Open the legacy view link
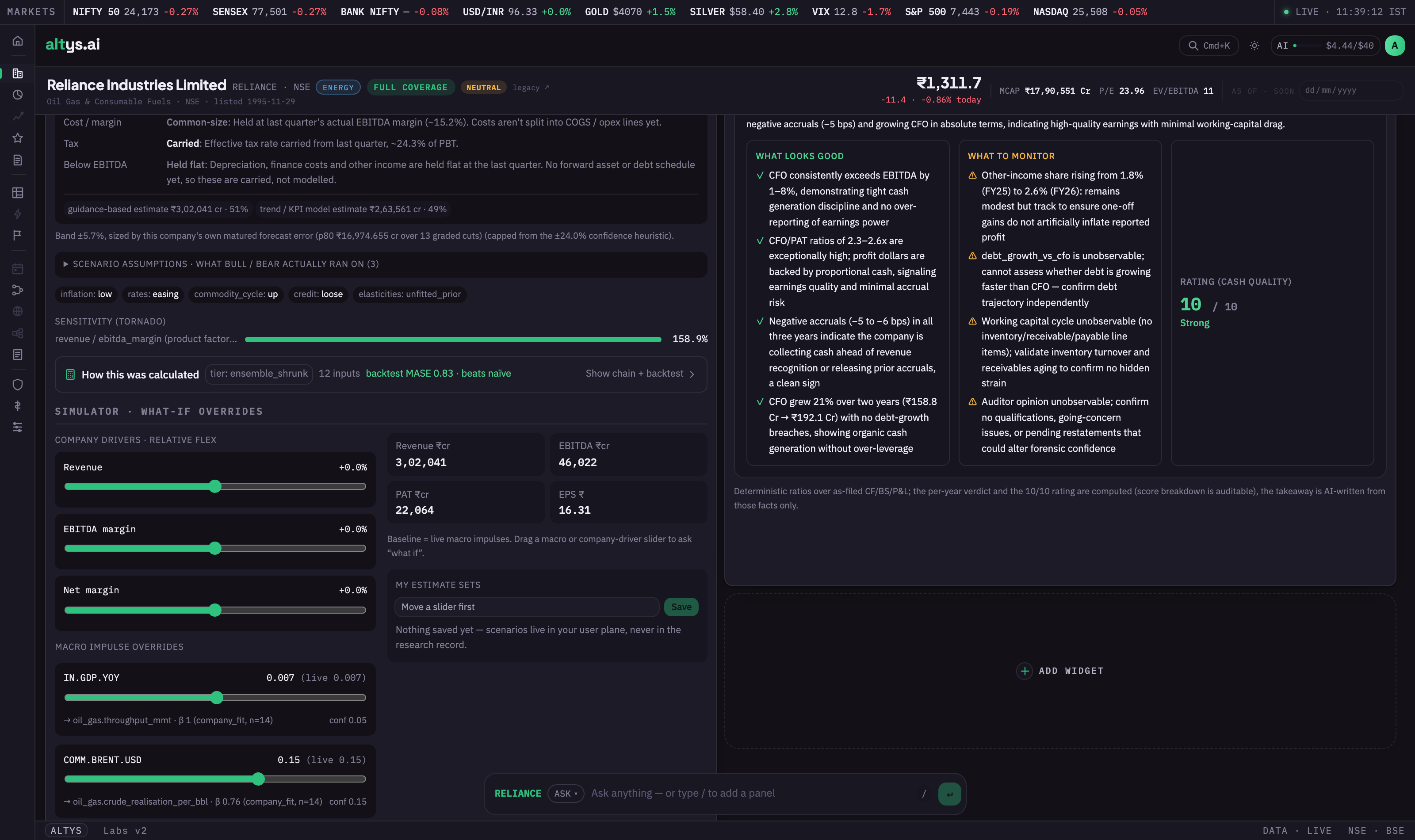 click(530, 88)
